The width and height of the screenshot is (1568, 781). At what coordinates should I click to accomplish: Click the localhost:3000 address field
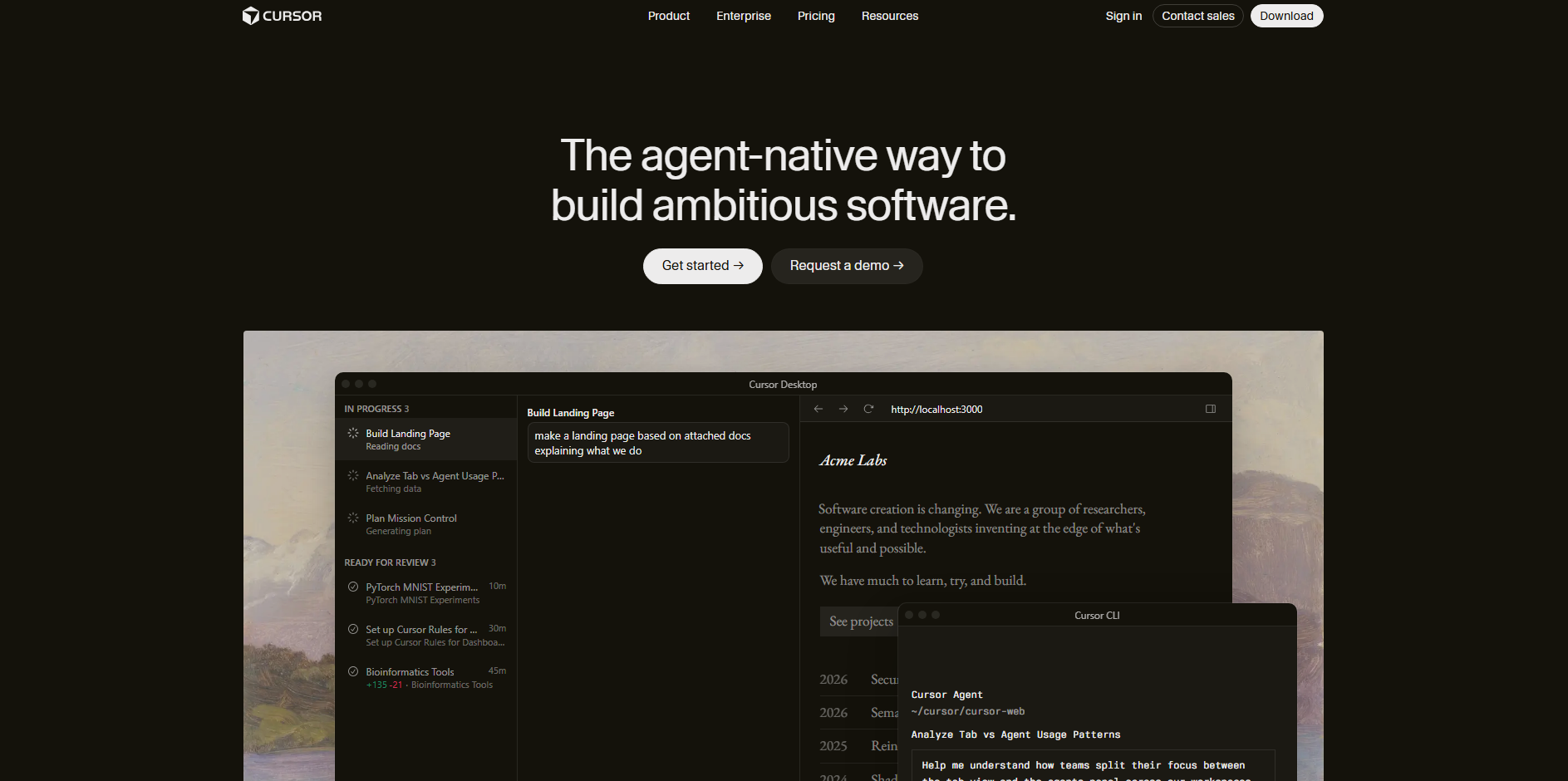tap(936, 410)
